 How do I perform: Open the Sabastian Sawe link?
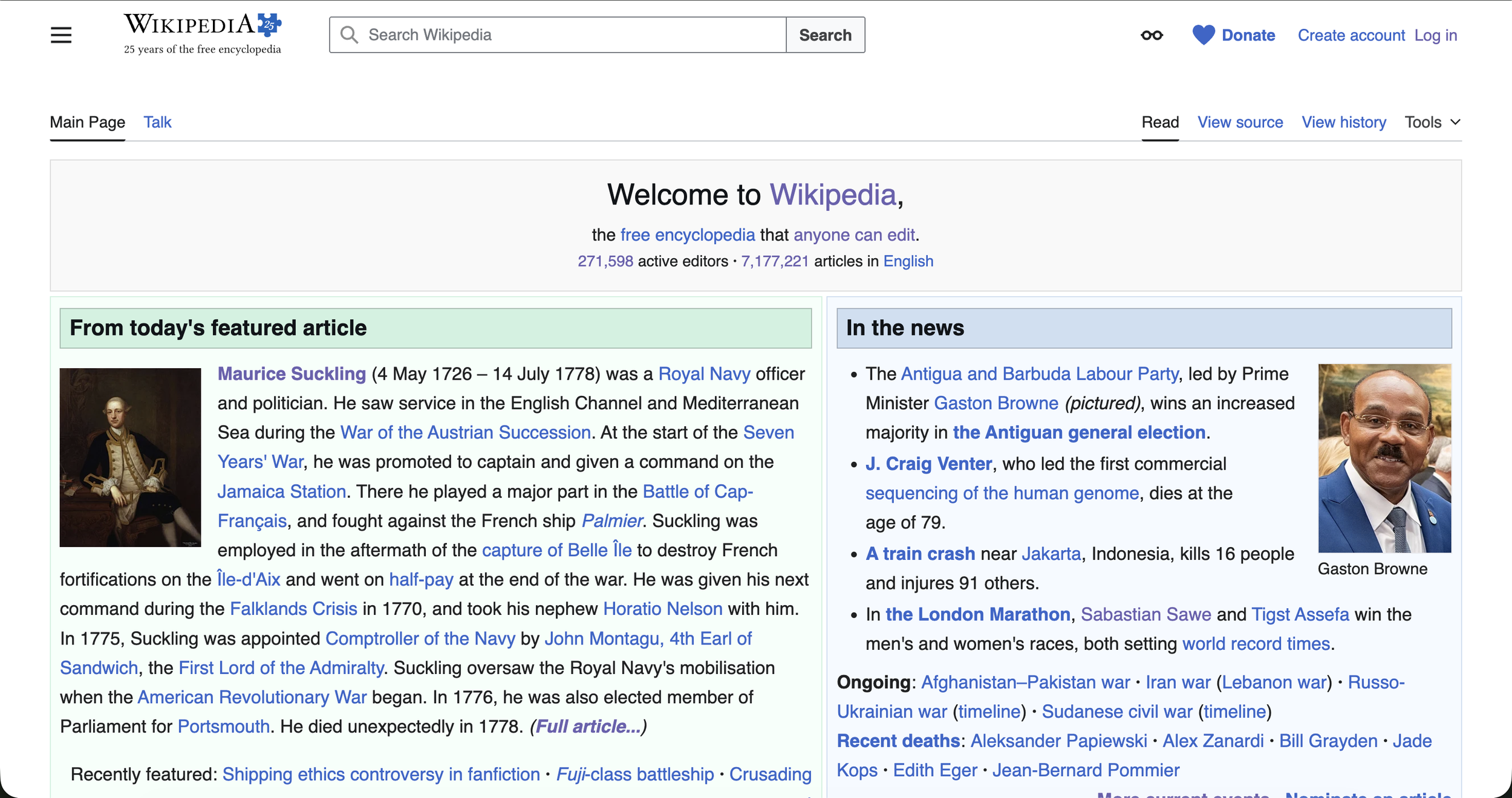click(x=1145, y=614)
